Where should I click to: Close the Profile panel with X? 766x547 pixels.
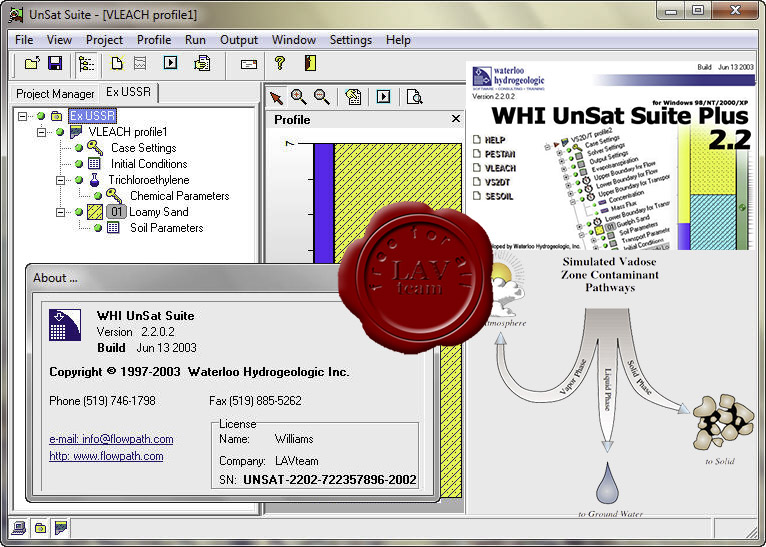click(x=456, y=119)
